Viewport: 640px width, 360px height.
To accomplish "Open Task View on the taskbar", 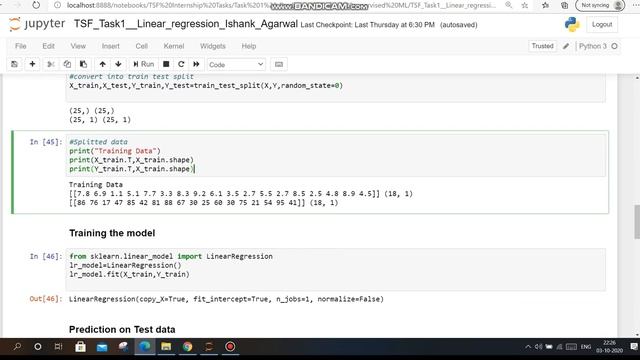I will pos(58,347).
